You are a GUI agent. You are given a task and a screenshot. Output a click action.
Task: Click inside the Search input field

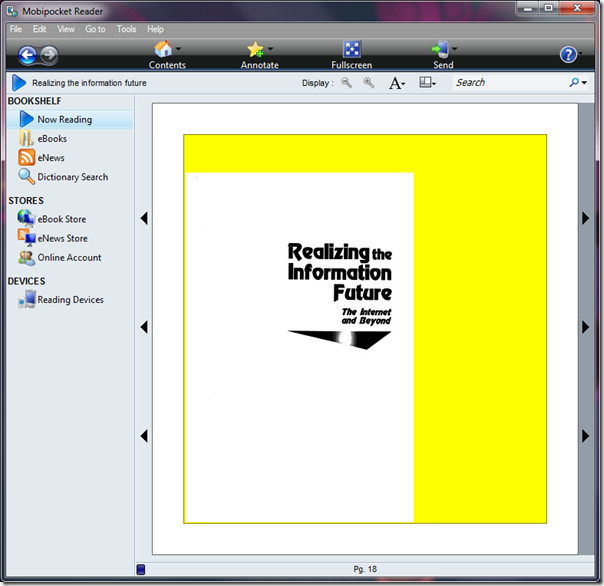tap(510, 83)
